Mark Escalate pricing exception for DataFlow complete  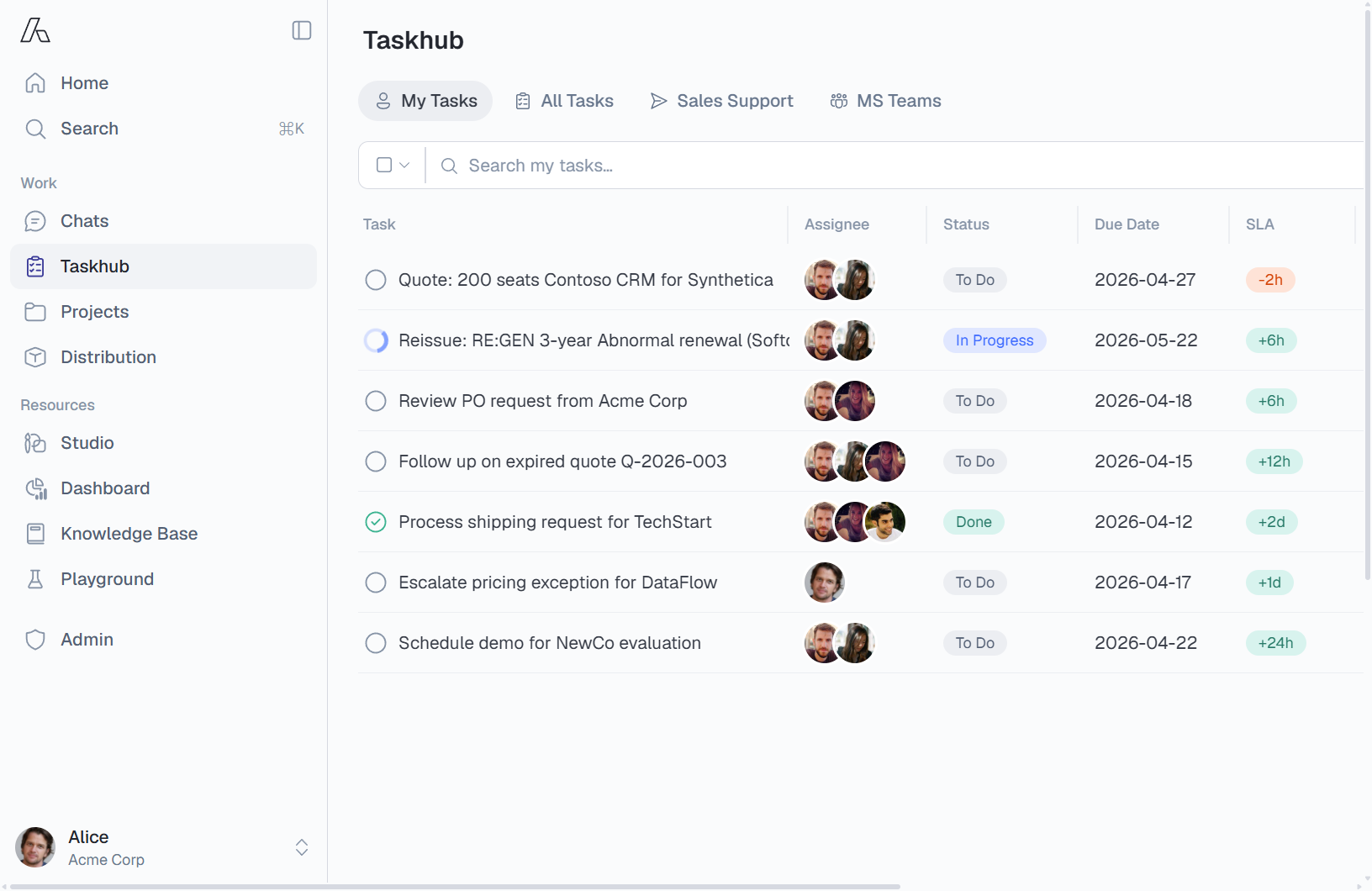(376, 583)
